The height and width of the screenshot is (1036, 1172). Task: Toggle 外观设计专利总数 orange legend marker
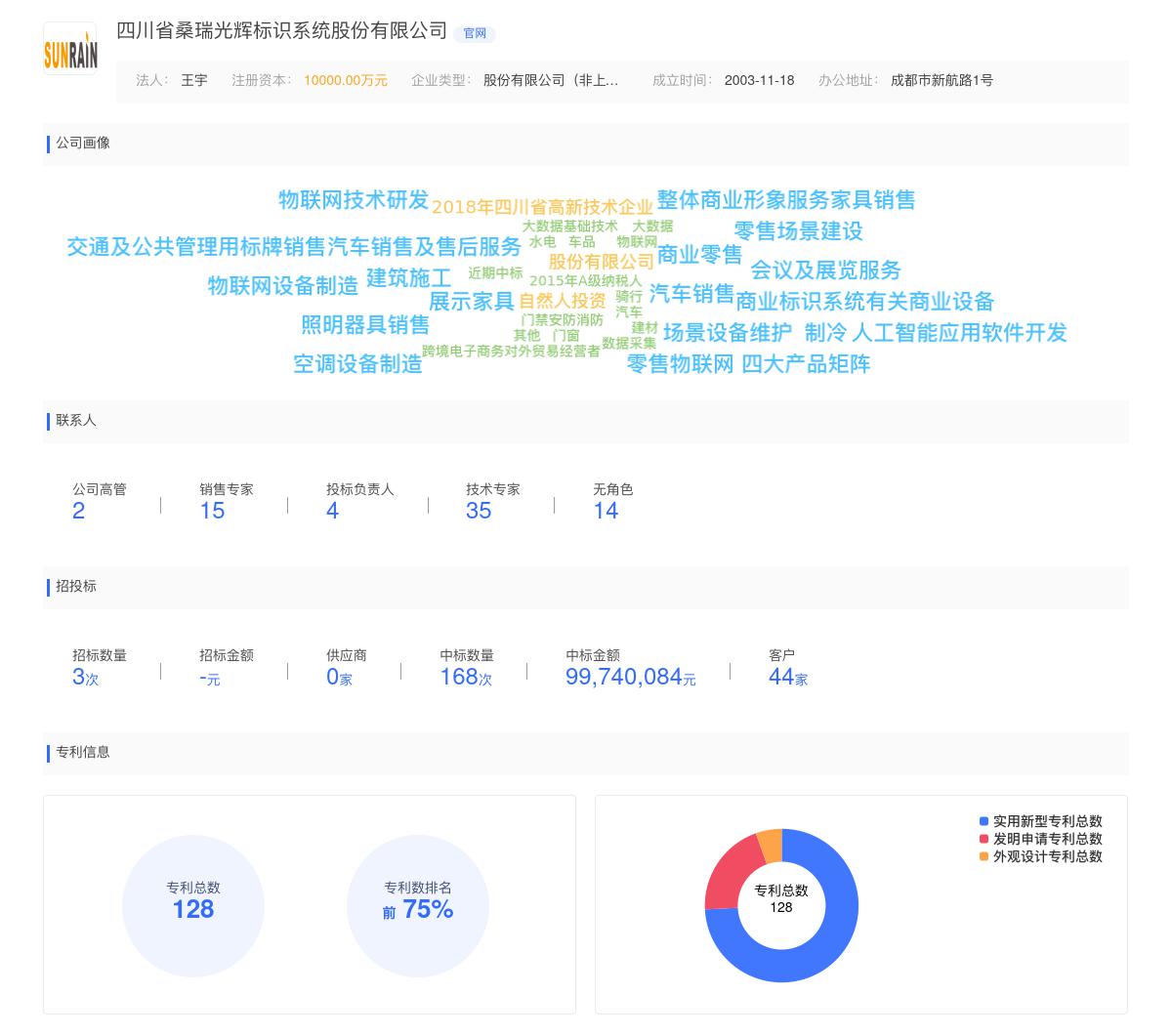pyautogui.click(x=984, y=856)
